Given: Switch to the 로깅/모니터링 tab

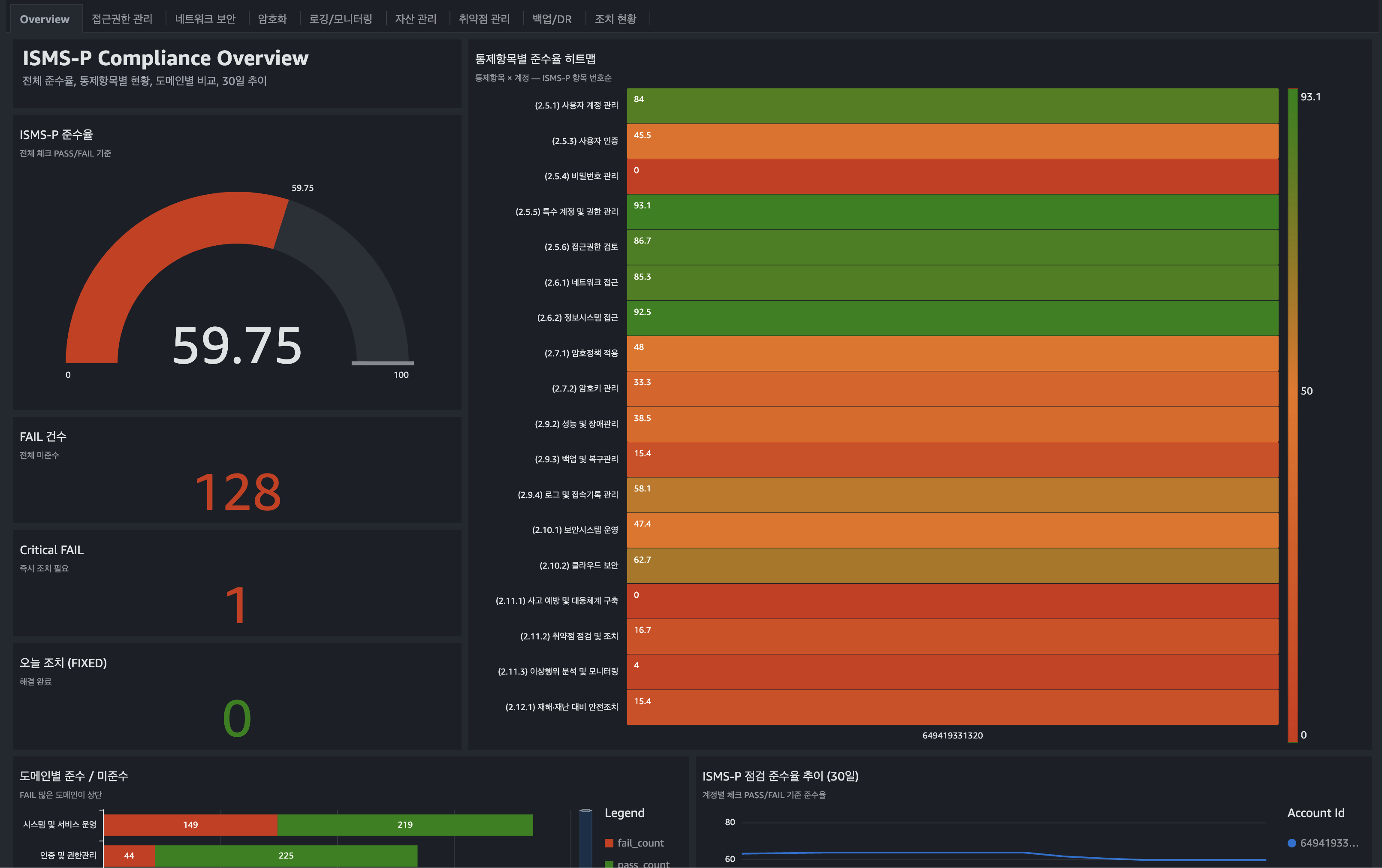Looking at the screenshot, I should click(341, 18).
